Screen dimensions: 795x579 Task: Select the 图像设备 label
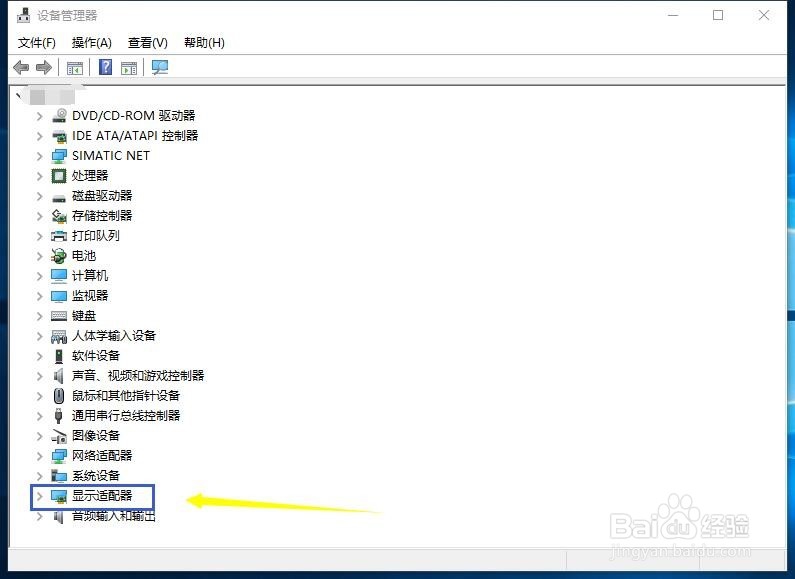click(96, 436)
